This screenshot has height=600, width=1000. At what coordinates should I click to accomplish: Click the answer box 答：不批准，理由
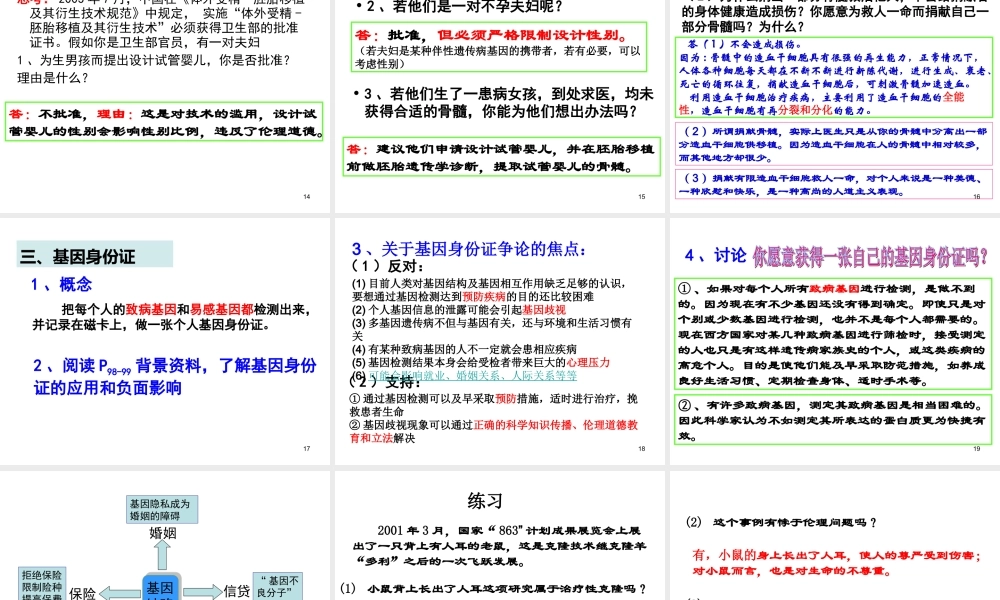165,122
